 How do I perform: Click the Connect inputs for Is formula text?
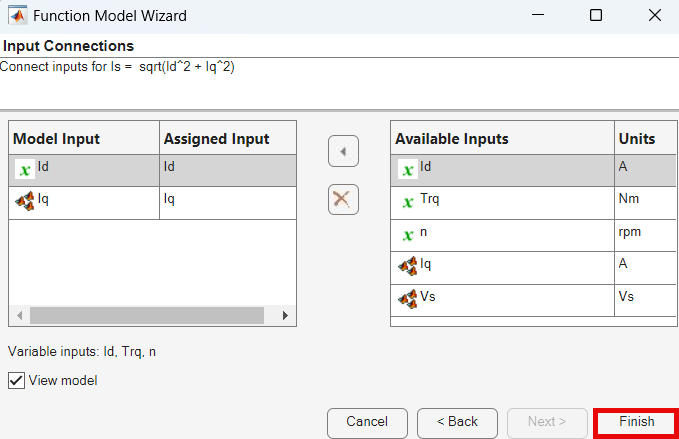pyautogui.click(x=117, y=67)
